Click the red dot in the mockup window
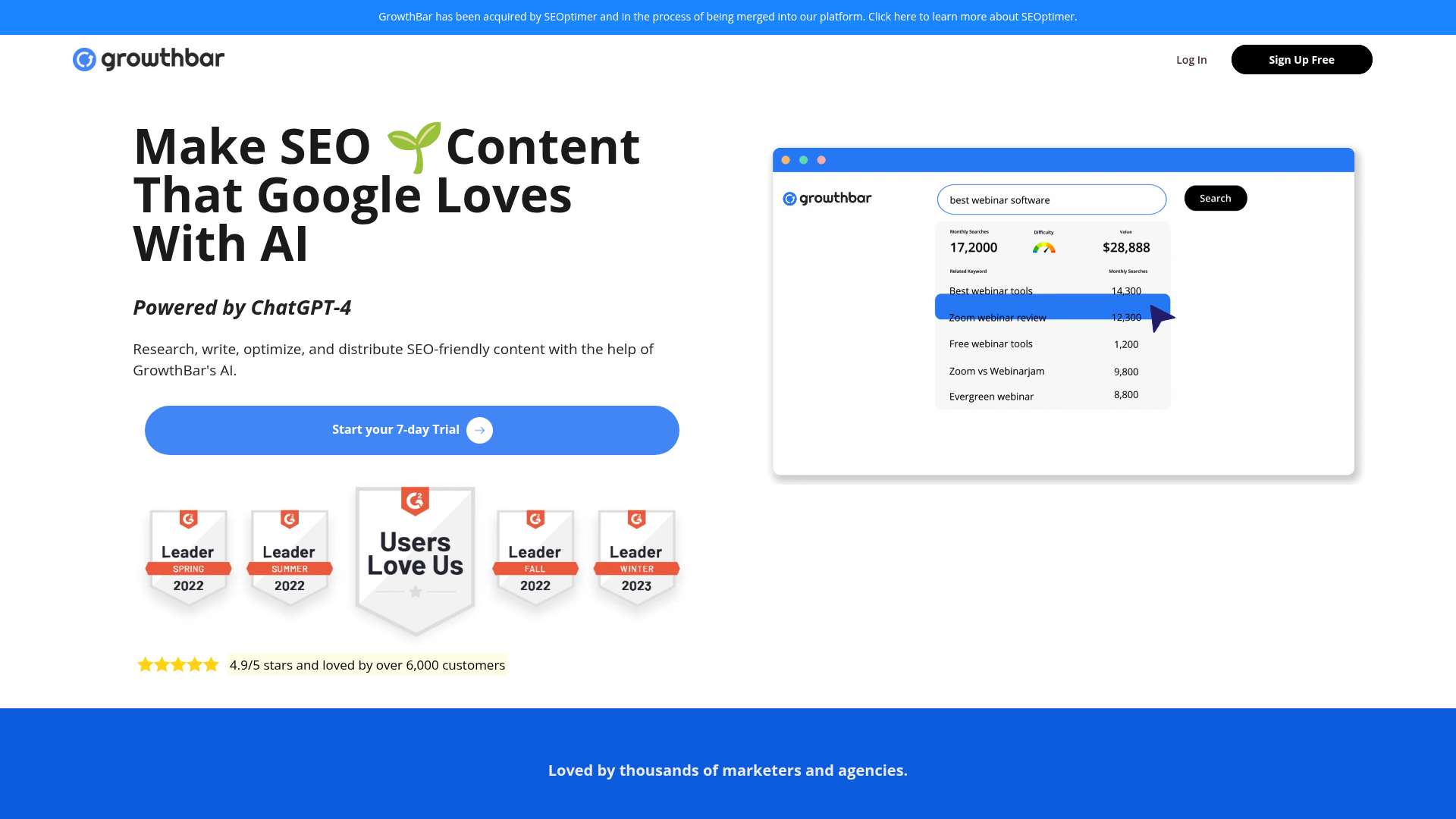 (x=821, y=159)
